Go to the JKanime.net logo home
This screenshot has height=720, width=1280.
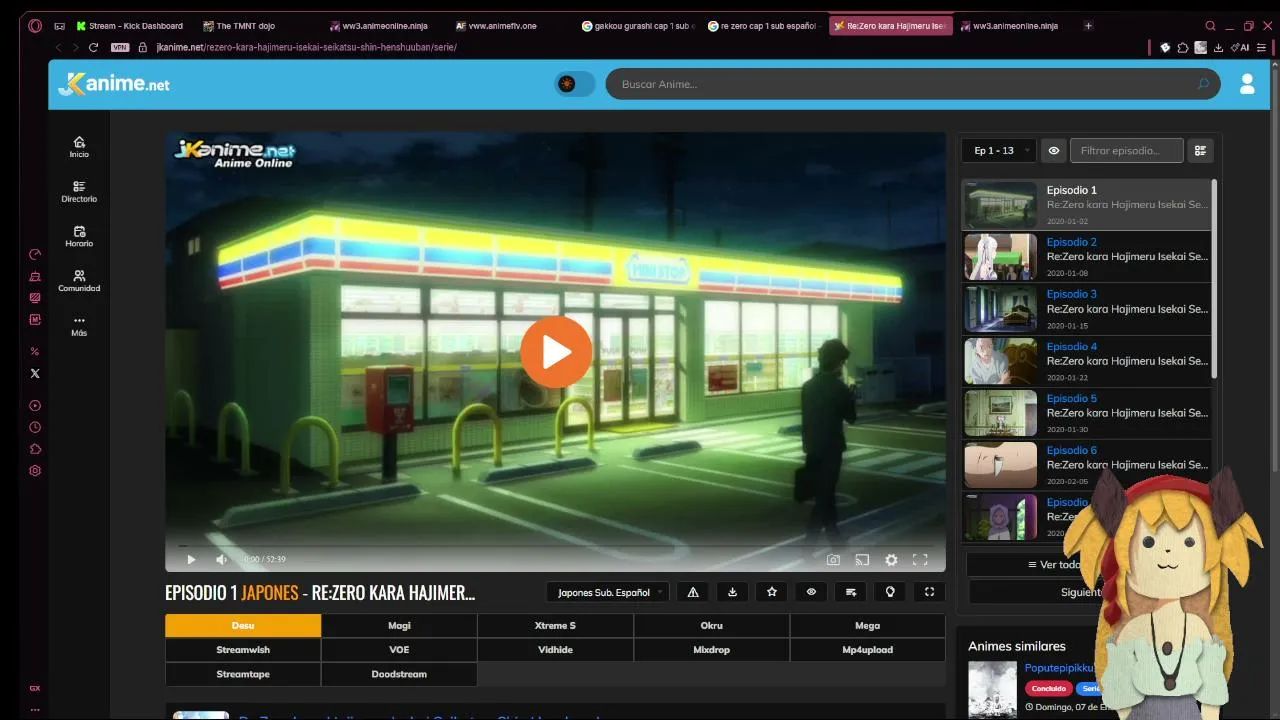coord(114,84)
